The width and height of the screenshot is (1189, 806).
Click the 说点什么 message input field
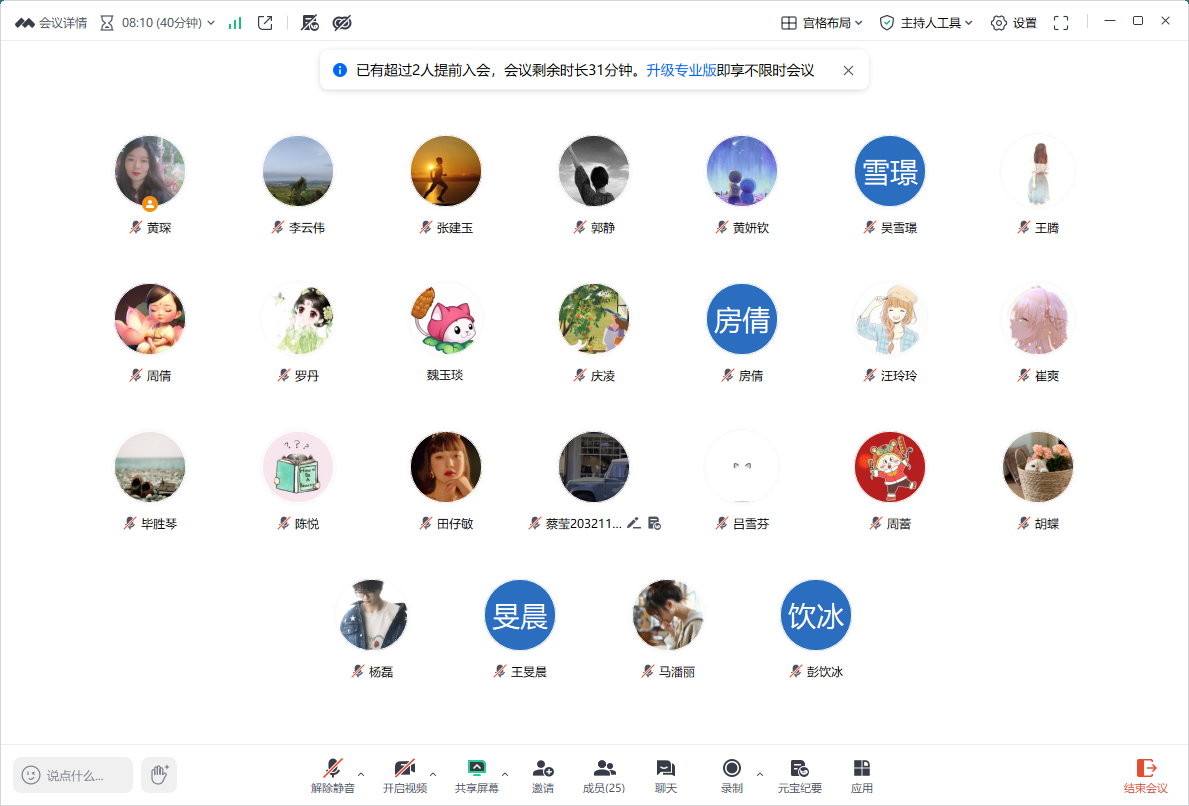(74, 775)
